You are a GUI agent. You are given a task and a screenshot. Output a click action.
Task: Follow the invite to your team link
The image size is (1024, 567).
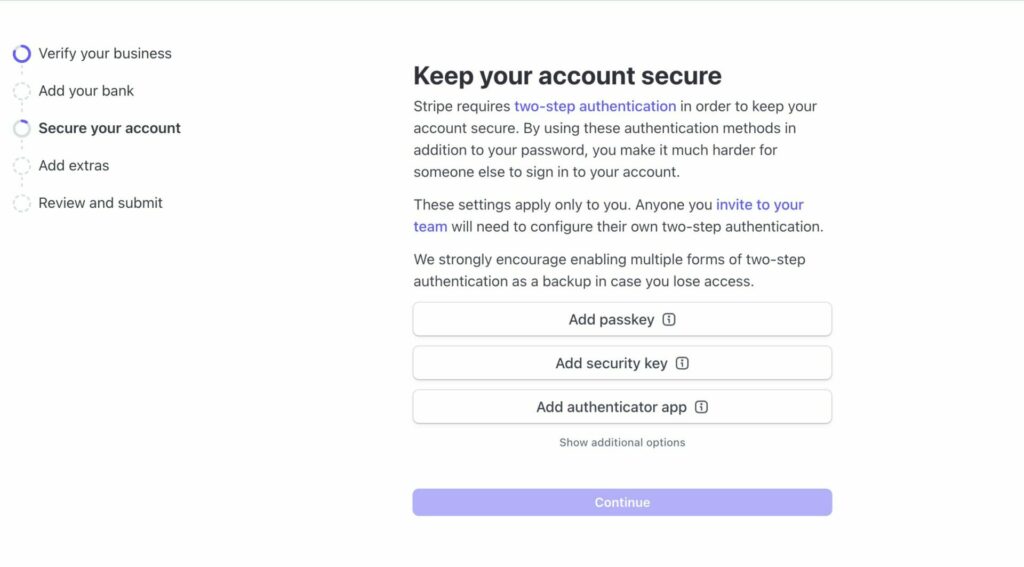click(759, 204)
